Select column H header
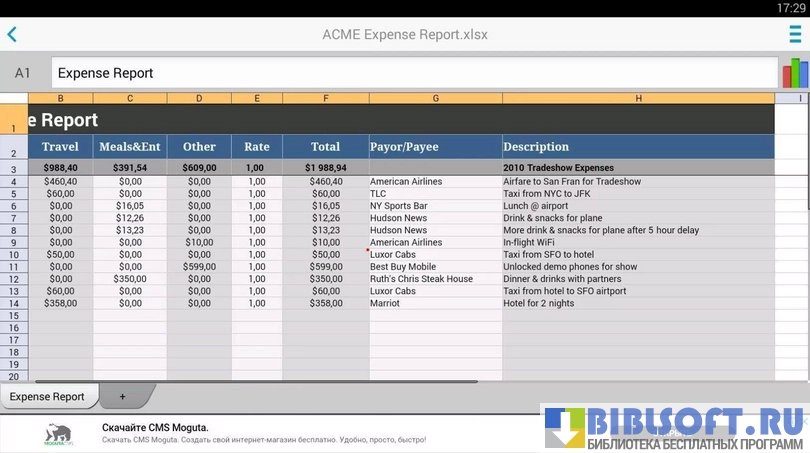This screenshot has height=453, width=810. click(638, 98)
